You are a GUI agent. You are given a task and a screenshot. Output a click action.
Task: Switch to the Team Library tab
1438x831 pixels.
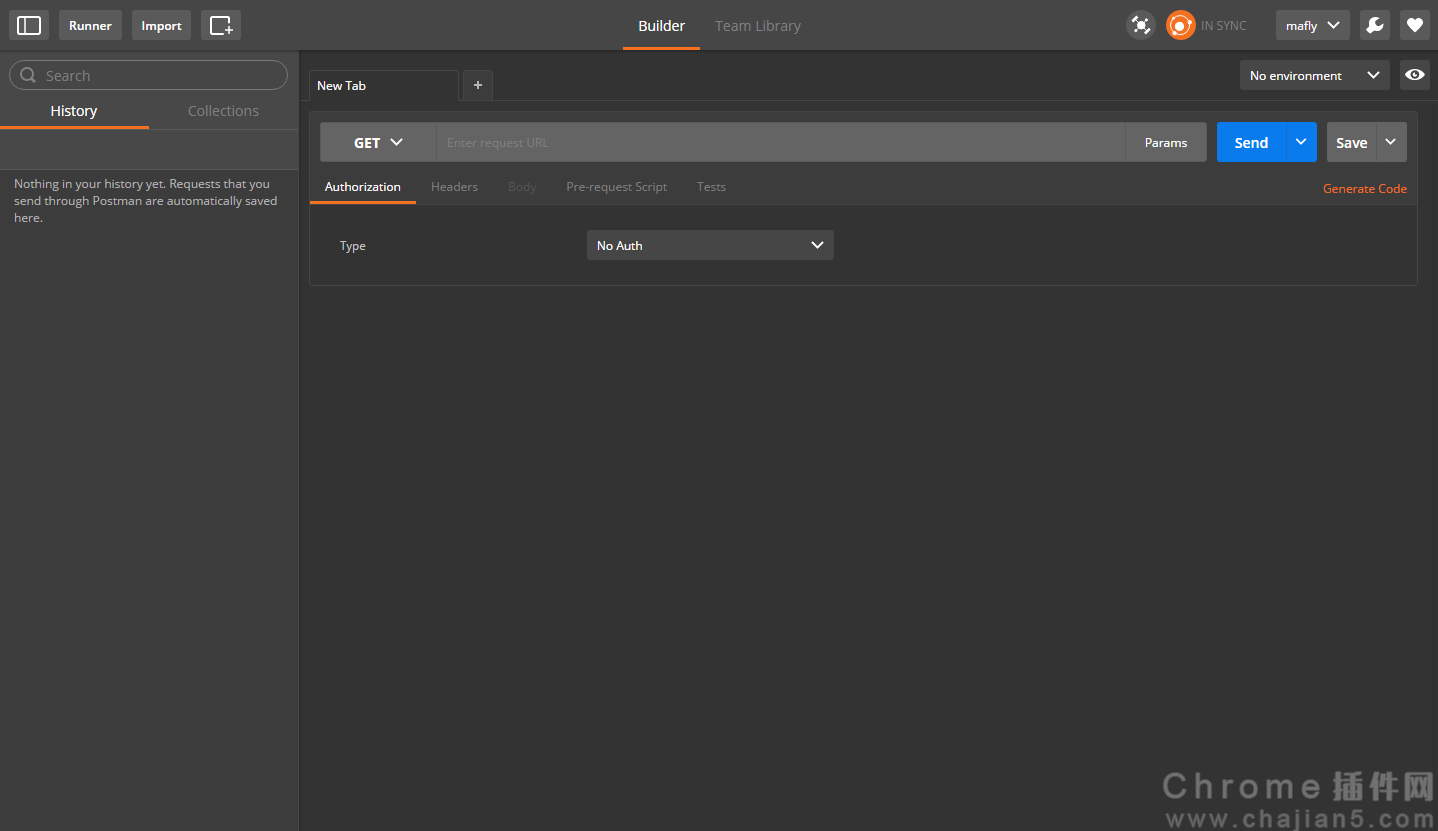point(758,25)
